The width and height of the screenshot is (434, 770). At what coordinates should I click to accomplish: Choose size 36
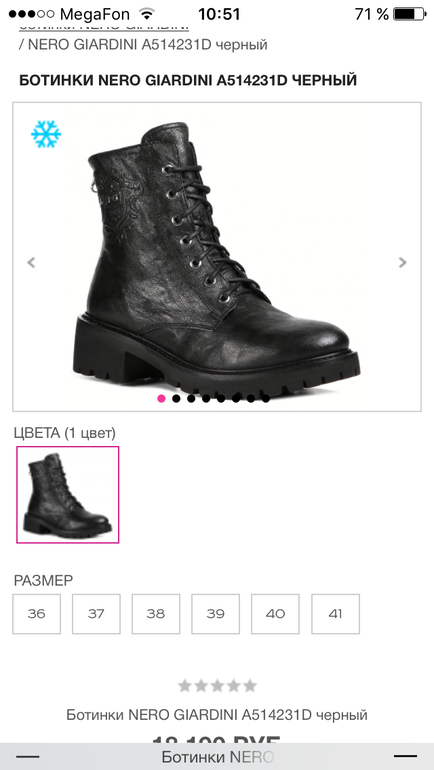[x=37, y=614]
